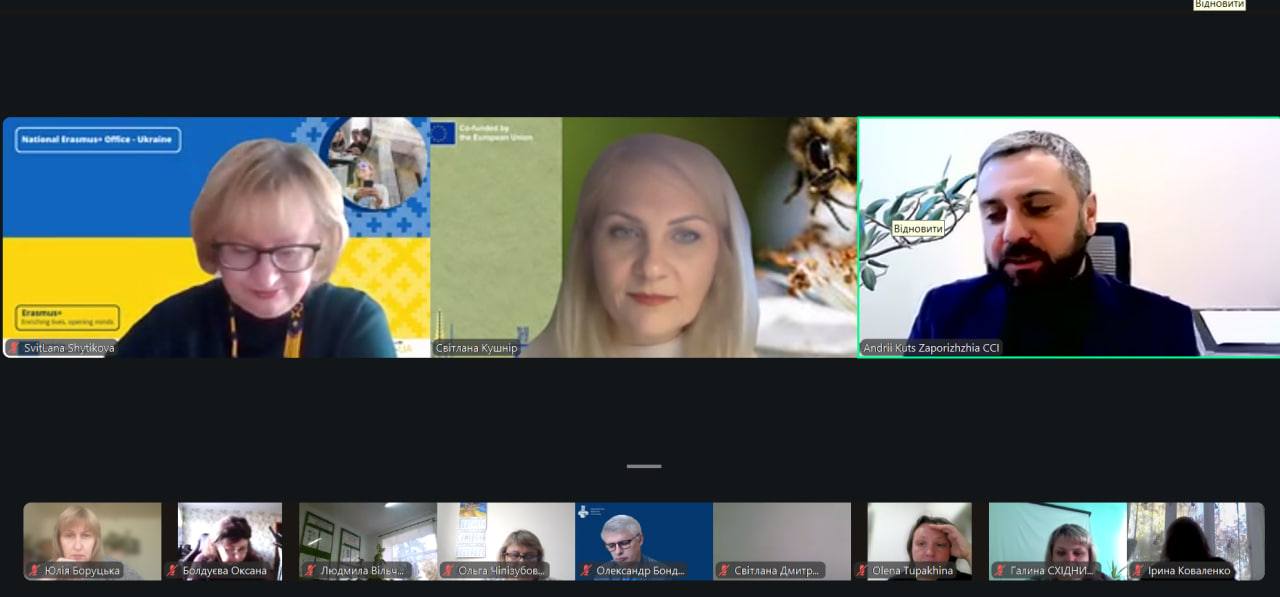Viewport: 1280px width, 597px height.
Task: Click the muted mic icon beside Олександр Бонд...
Action: 586,571
